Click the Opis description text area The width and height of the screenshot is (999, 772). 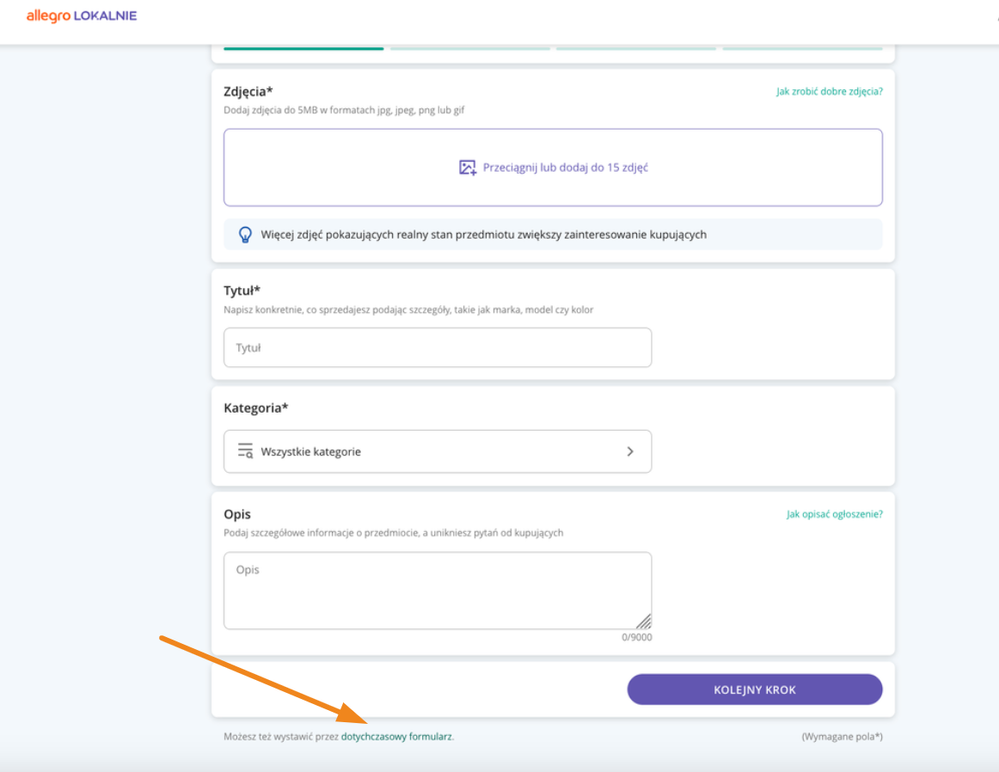(438, 590)
